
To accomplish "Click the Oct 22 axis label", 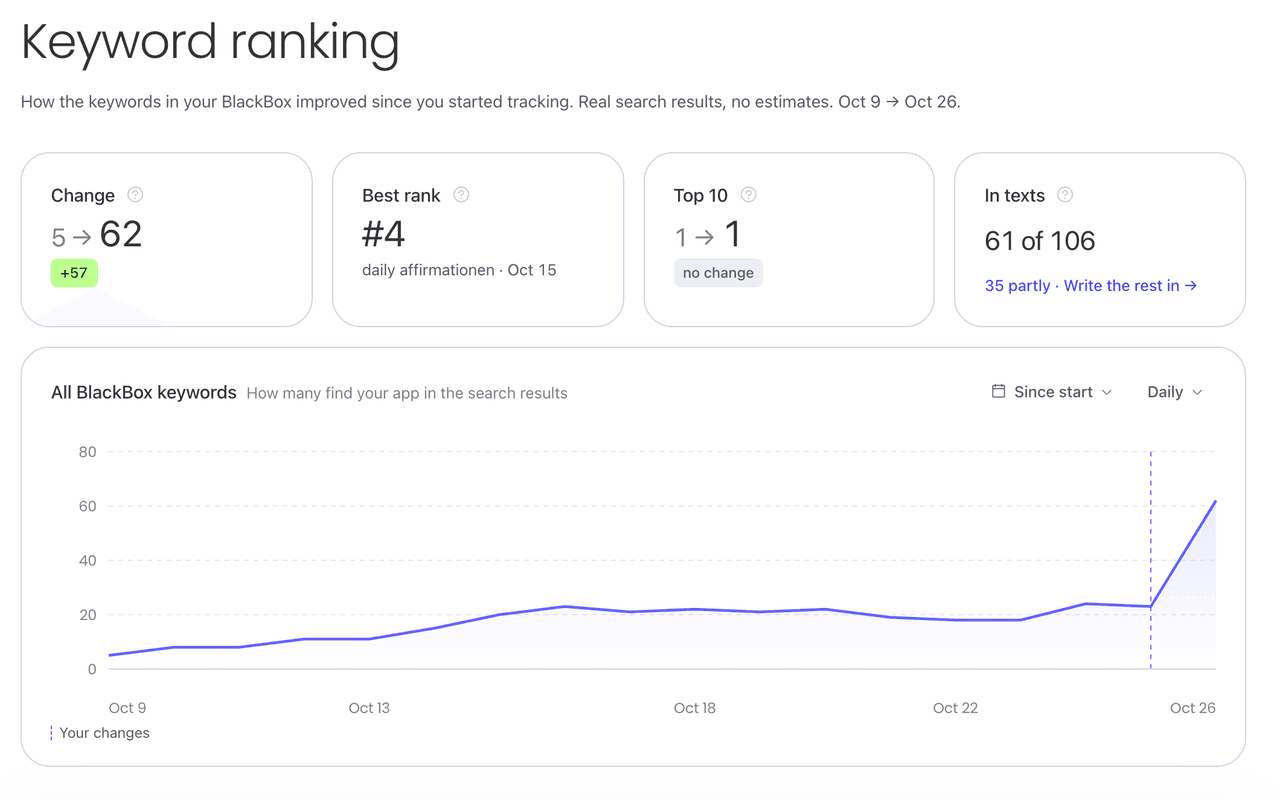I will [955, 708].
